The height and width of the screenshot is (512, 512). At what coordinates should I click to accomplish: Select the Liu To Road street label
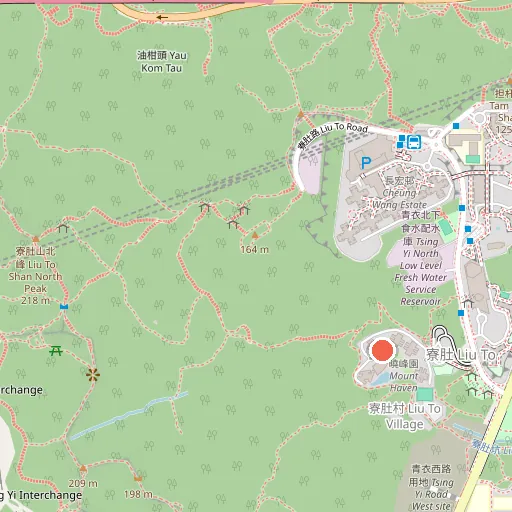pyautogui.click(x=333, y=134)
